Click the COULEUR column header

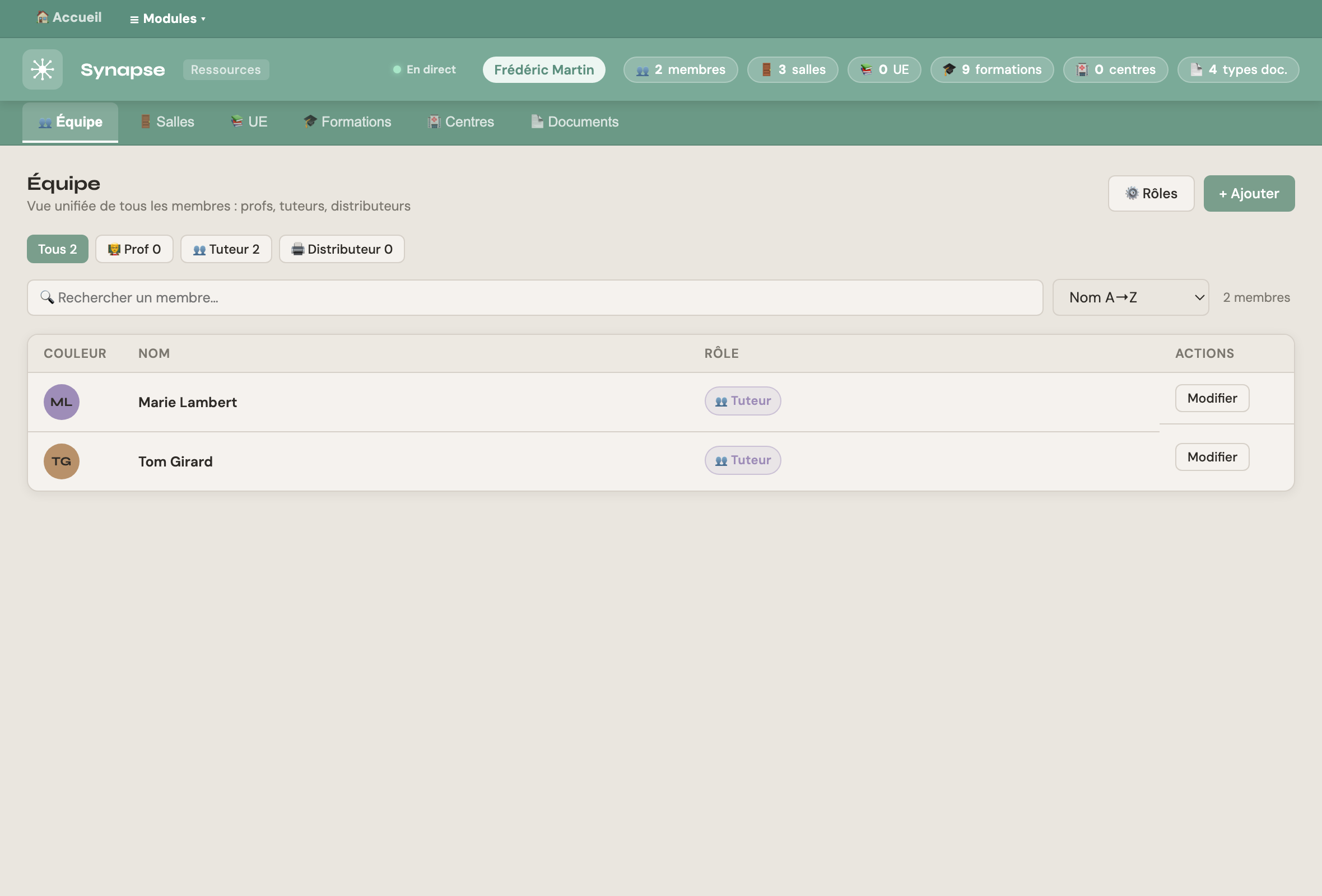pyautogui.click(x=75, y=353)
